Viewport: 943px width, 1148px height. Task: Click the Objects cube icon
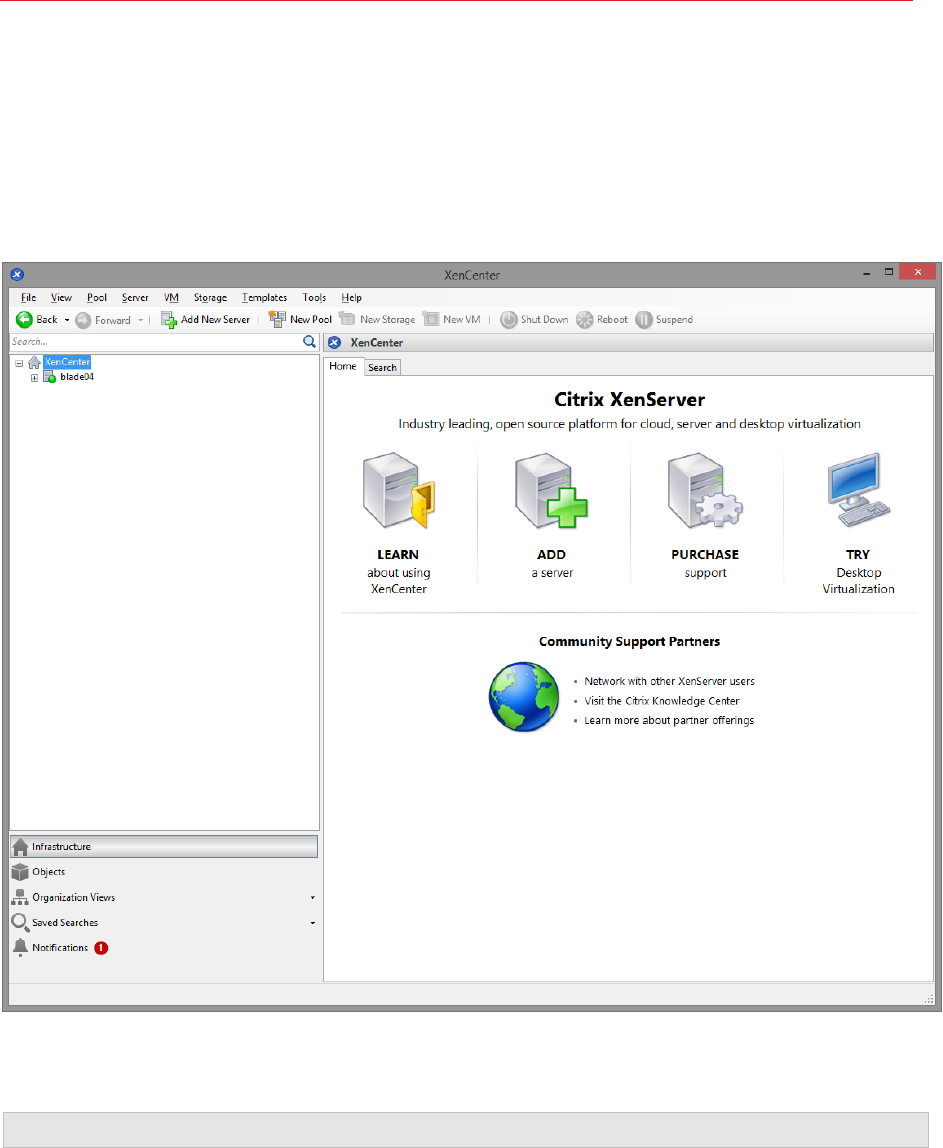20,872
